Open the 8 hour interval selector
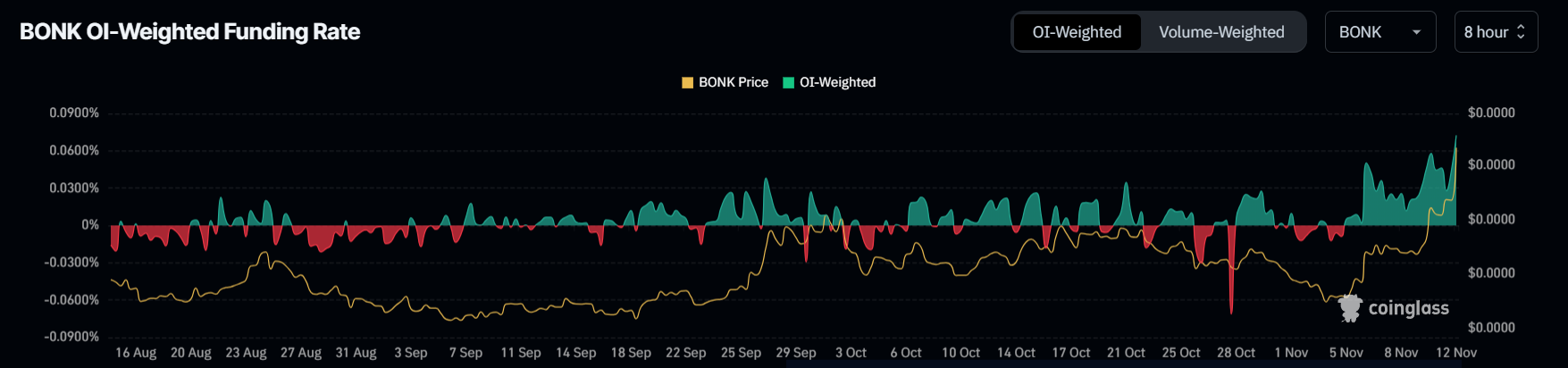The height and width of the screenshot is (368, 1568). click(x=1496, y=32)
